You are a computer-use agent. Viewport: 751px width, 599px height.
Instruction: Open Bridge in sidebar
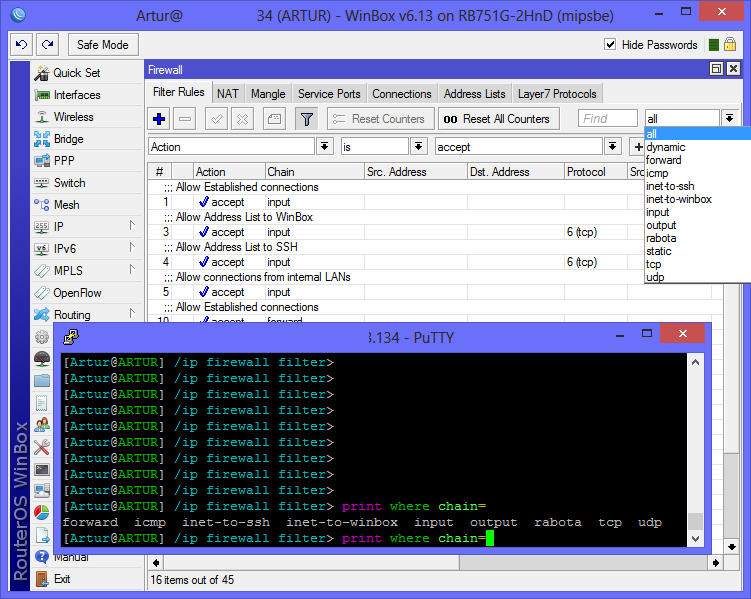point(88,139)
